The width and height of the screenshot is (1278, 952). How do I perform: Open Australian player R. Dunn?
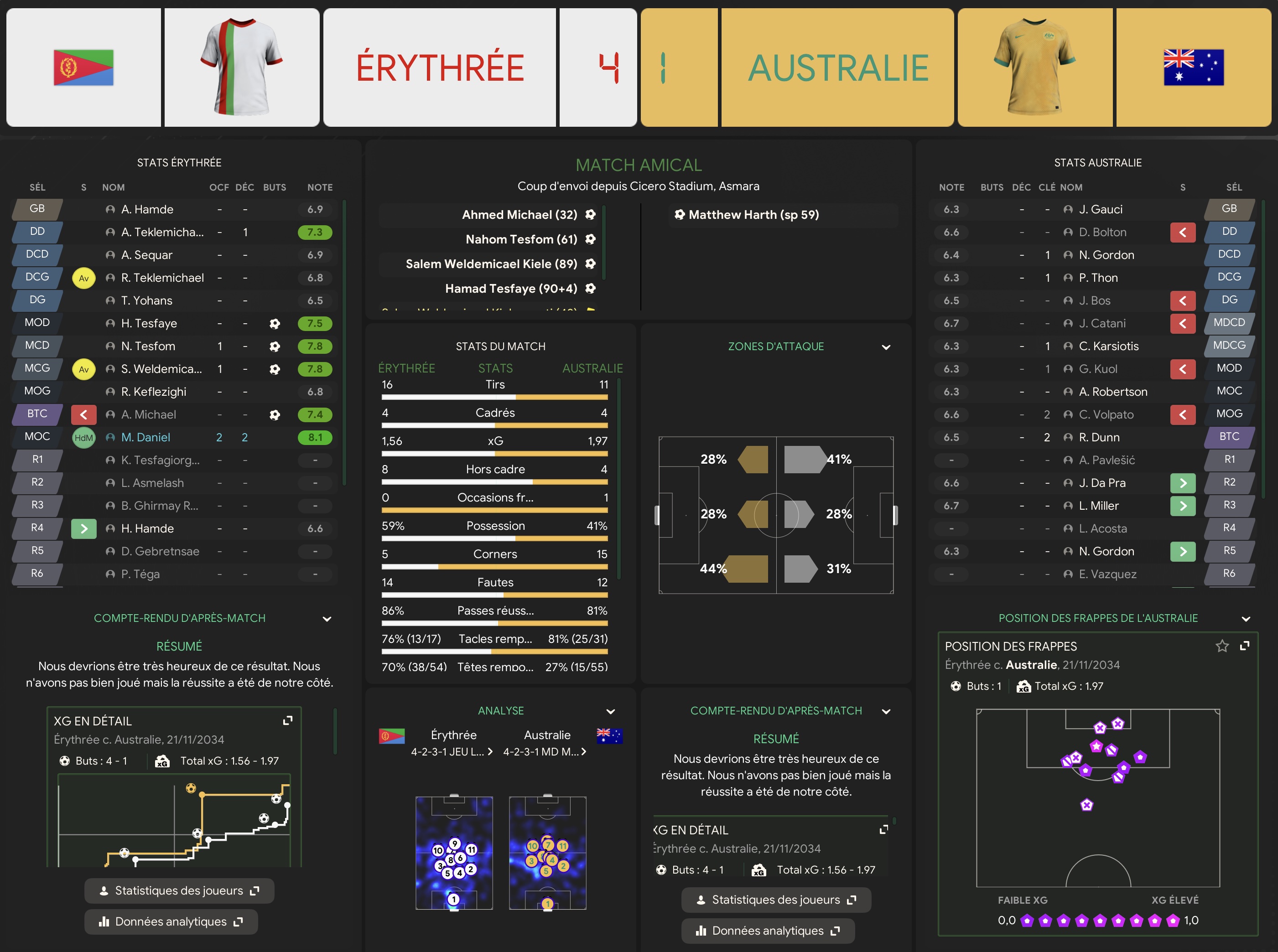[x=1099, y=437]
